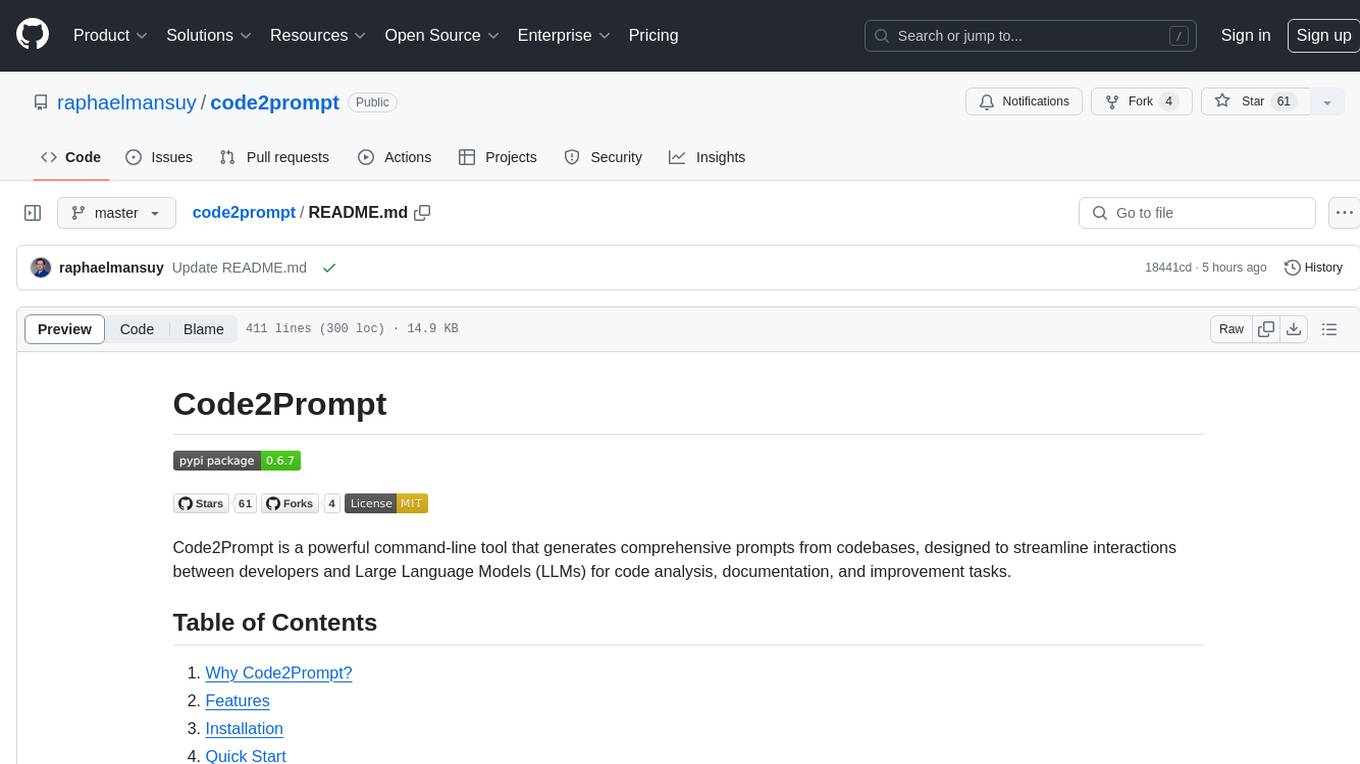Go to the Installation section
This screenshot has width=1360, height=764.
[x=244, y=729]
